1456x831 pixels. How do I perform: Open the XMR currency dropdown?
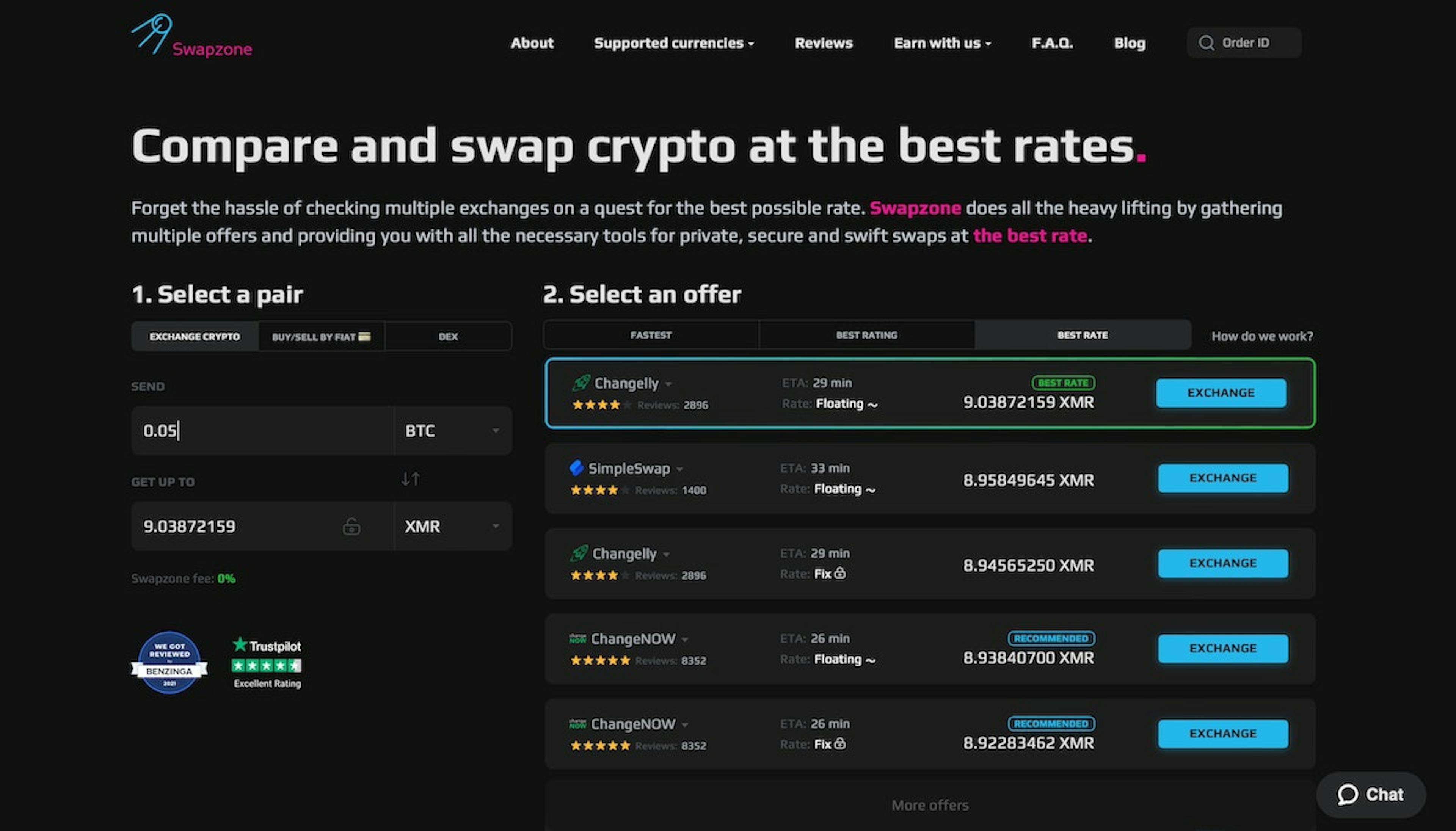(453, 526)
